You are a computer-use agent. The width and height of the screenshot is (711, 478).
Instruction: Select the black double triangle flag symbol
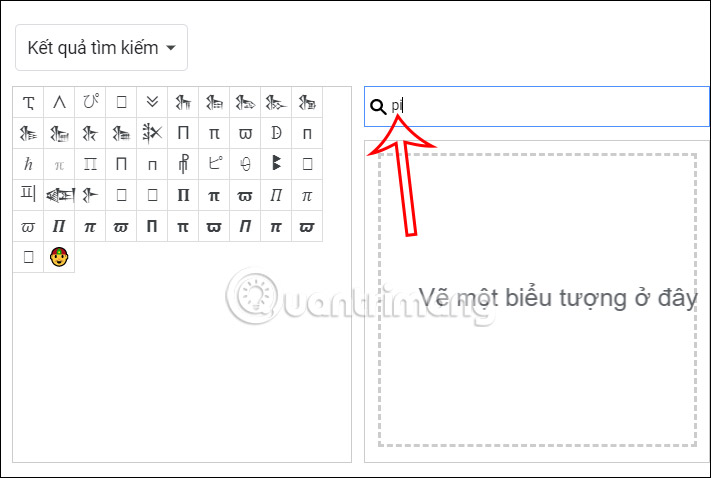[x=276, y=164]
